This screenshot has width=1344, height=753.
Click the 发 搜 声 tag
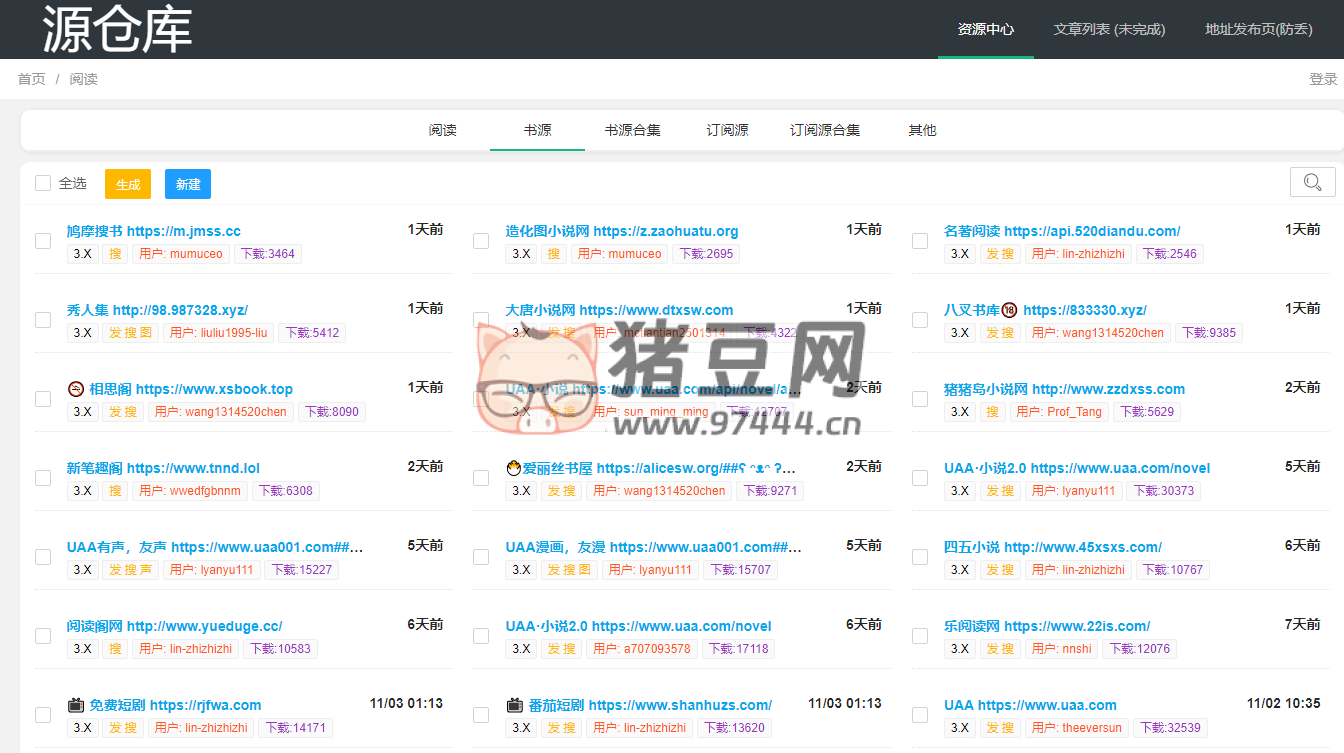coord(130,570)
